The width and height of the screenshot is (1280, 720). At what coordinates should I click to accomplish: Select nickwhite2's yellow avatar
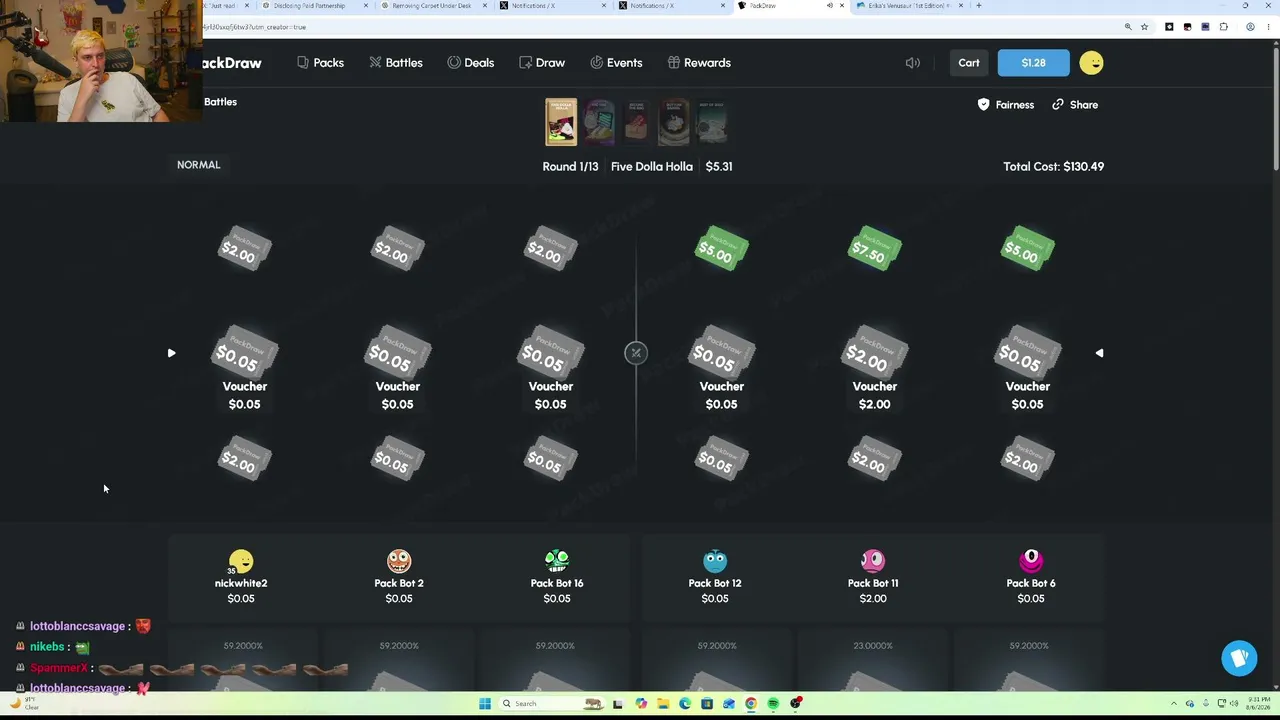[241, 561]
